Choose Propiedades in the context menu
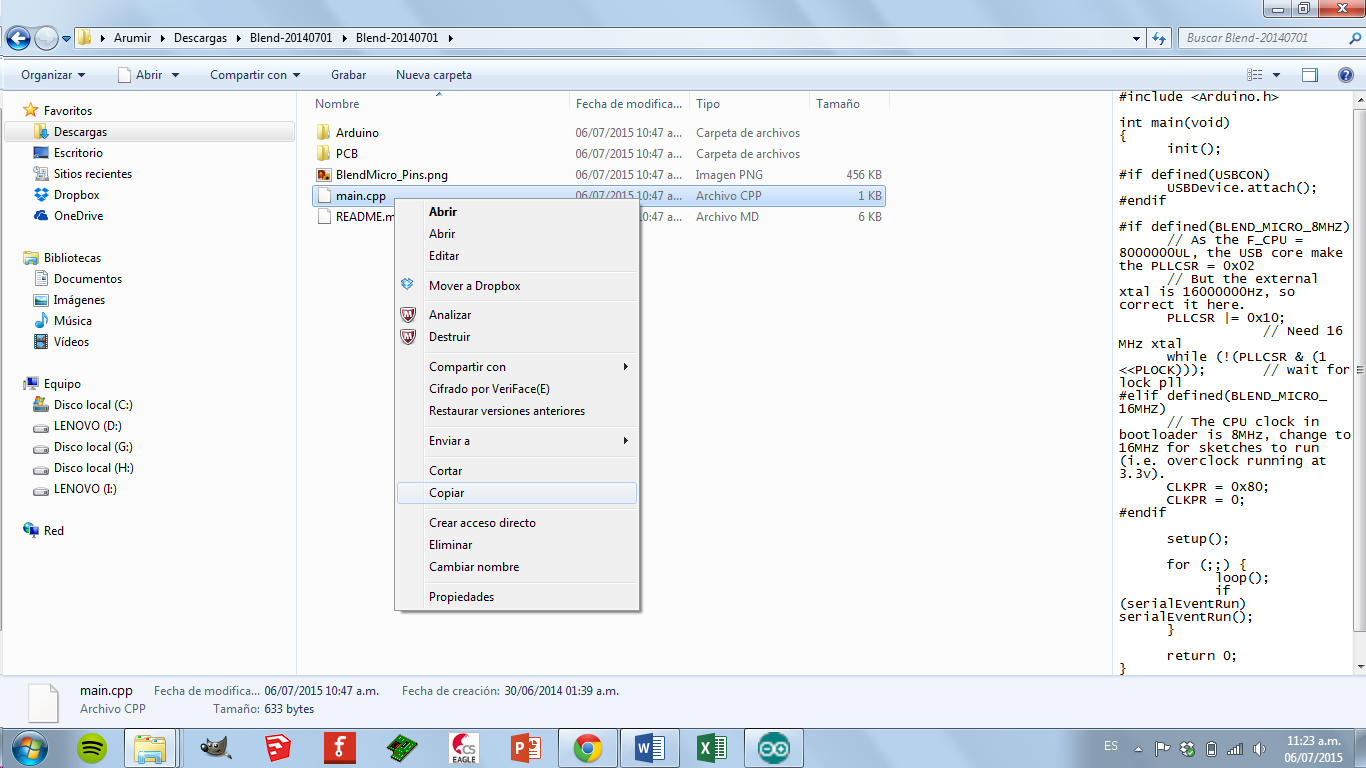 pos(517,597)
